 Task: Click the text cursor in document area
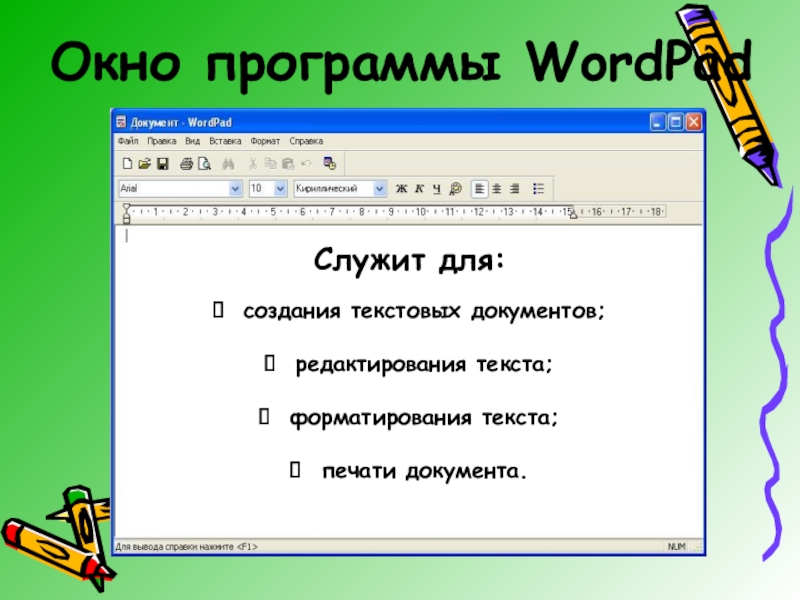[x=127, y=236]
